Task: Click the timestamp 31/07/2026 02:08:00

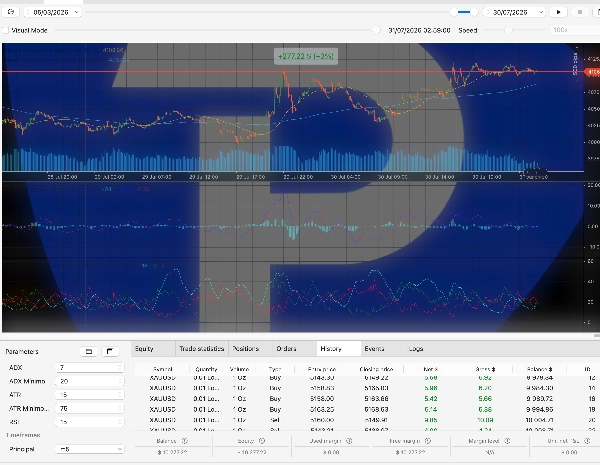Action: [419, 30]
